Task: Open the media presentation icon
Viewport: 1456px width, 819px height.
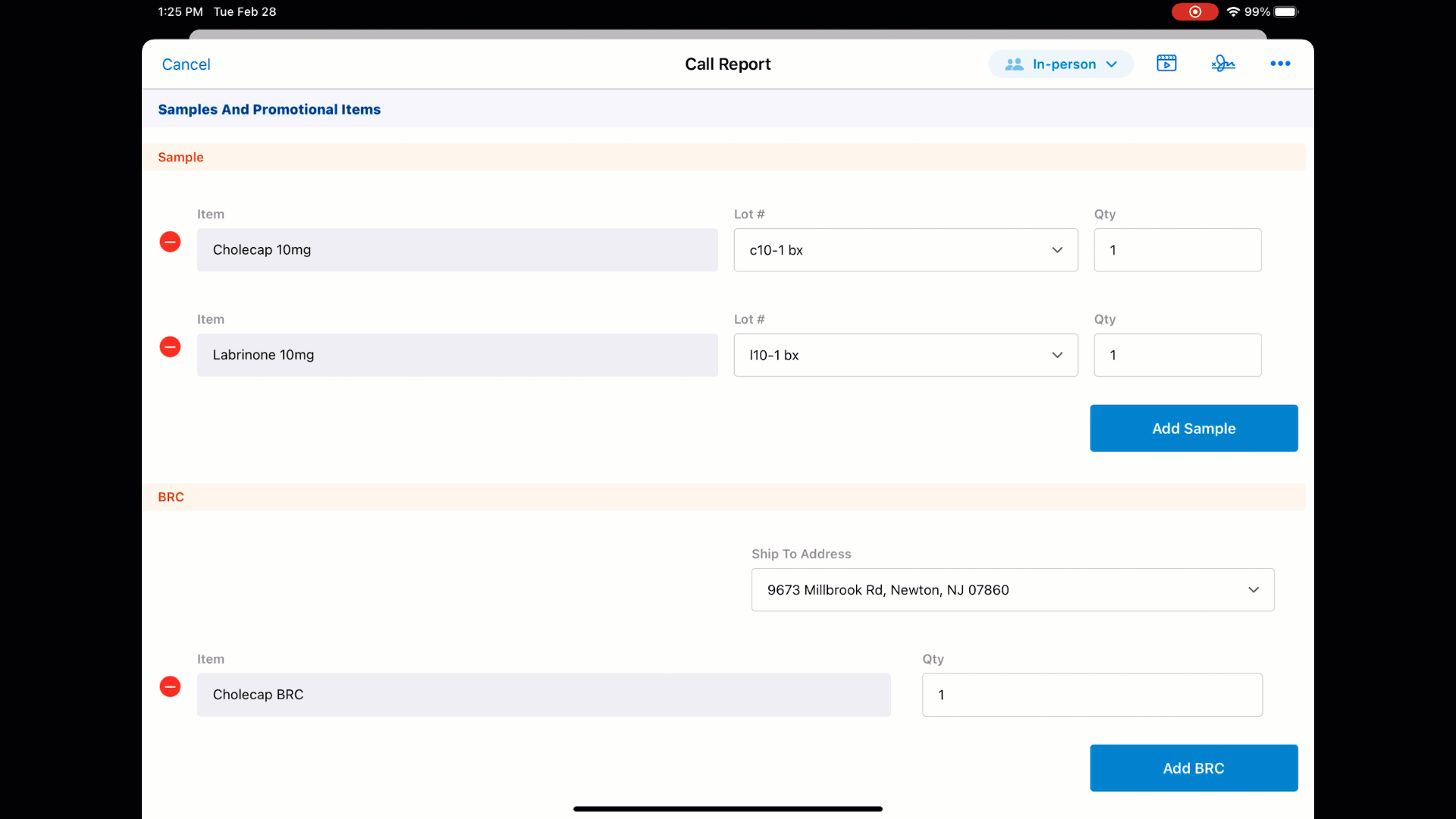Action: click(x=1166, y=64)
